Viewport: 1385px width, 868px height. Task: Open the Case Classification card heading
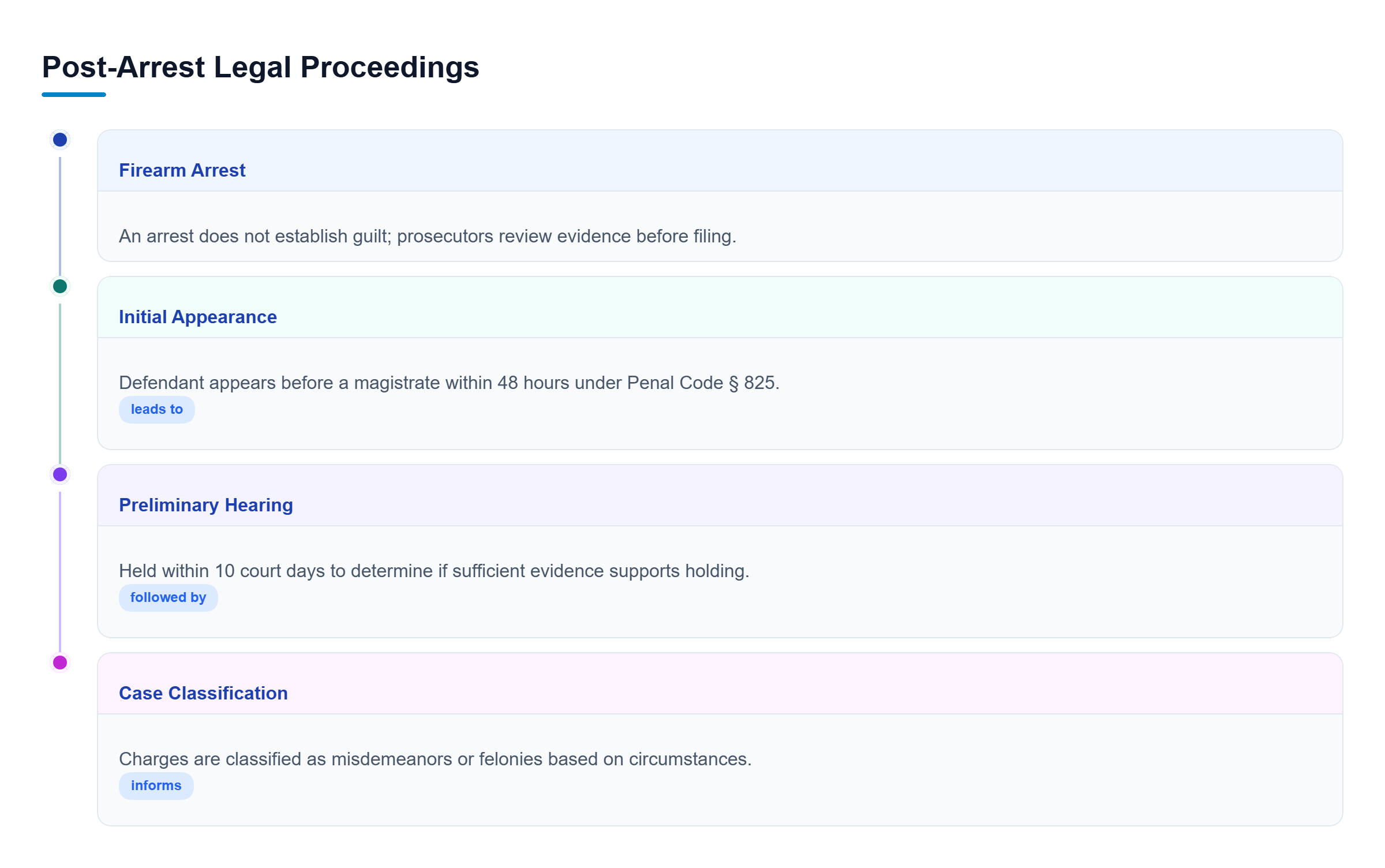[203, 693]
